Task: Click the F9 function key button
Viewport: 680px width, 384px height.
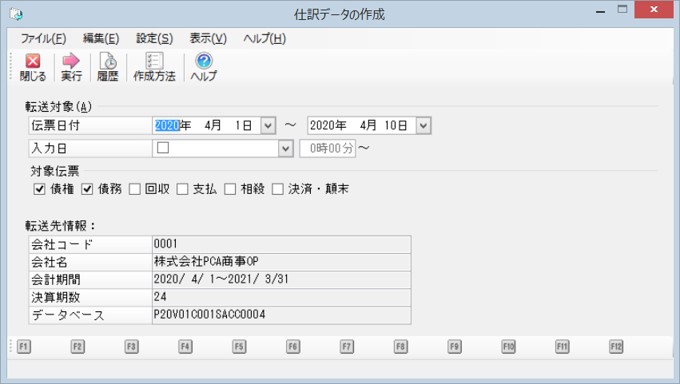Action: [454, 346]
